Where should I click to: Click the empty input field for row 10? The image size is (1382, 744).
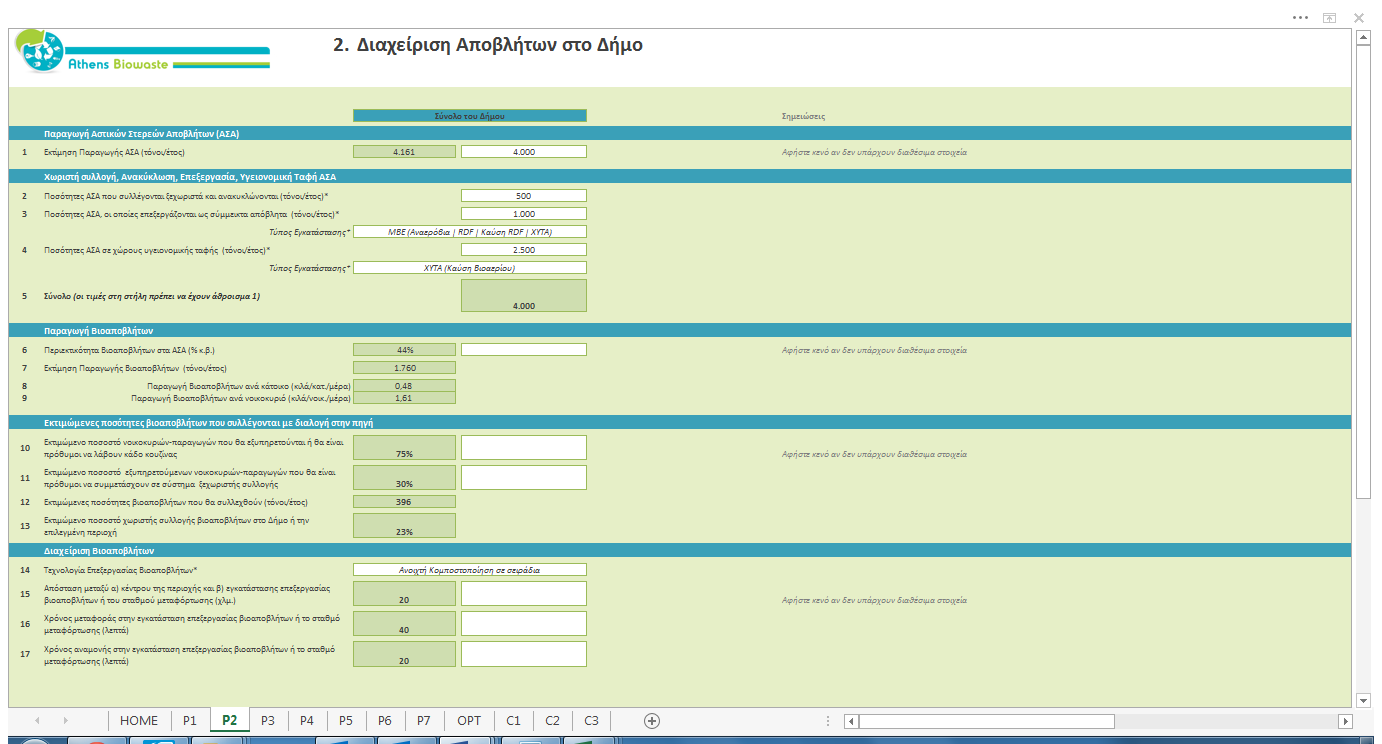pyautogui.click(x=524, y=448)
